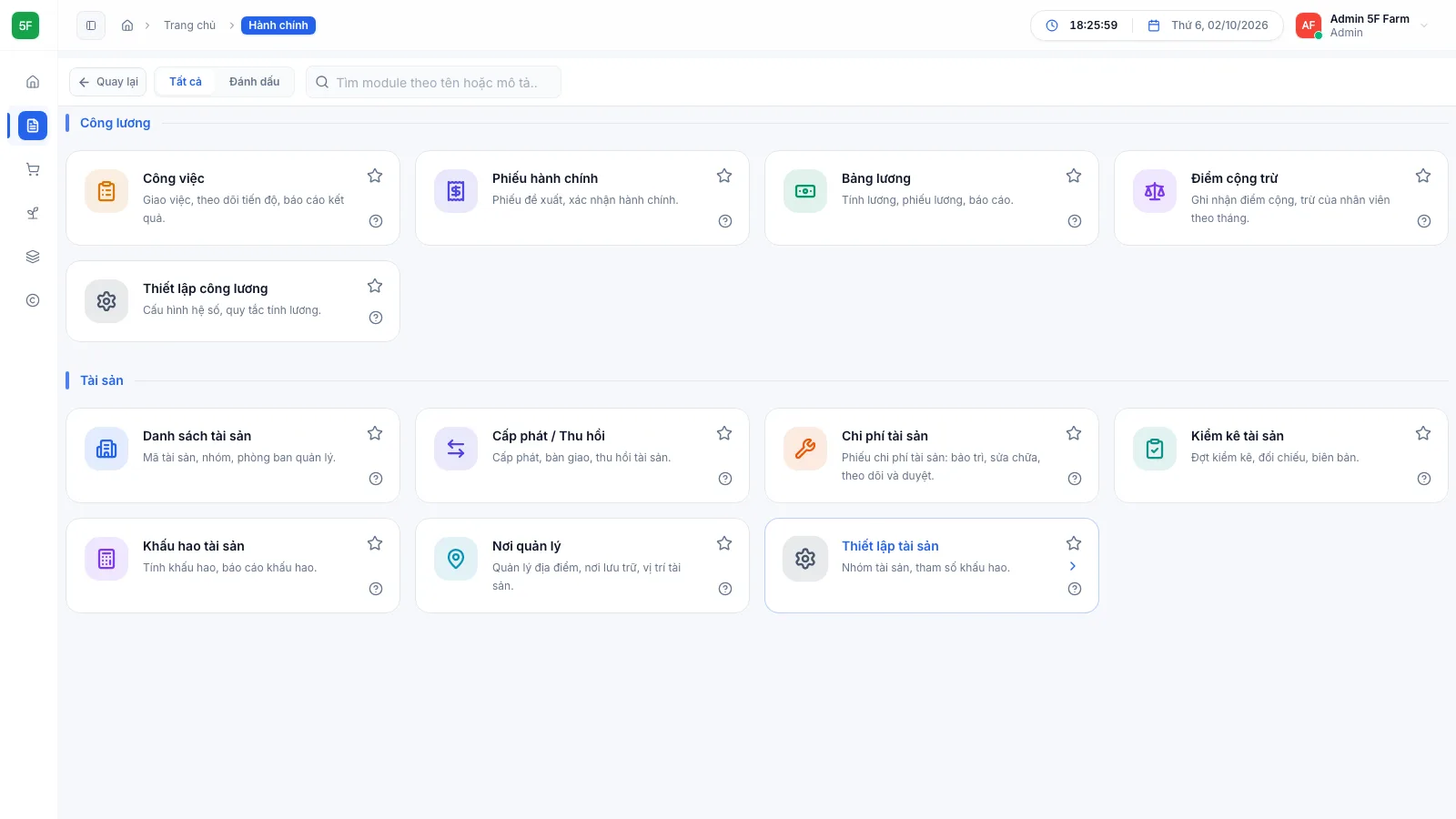Click the Khấu hao tài sản calculator icon

106,559
